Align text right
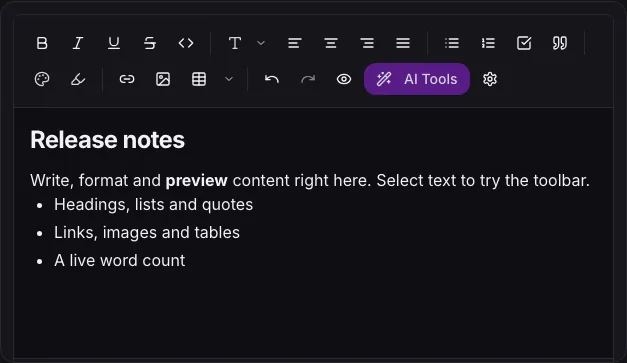This screenshot has height=363, width=627. point(367,43)
